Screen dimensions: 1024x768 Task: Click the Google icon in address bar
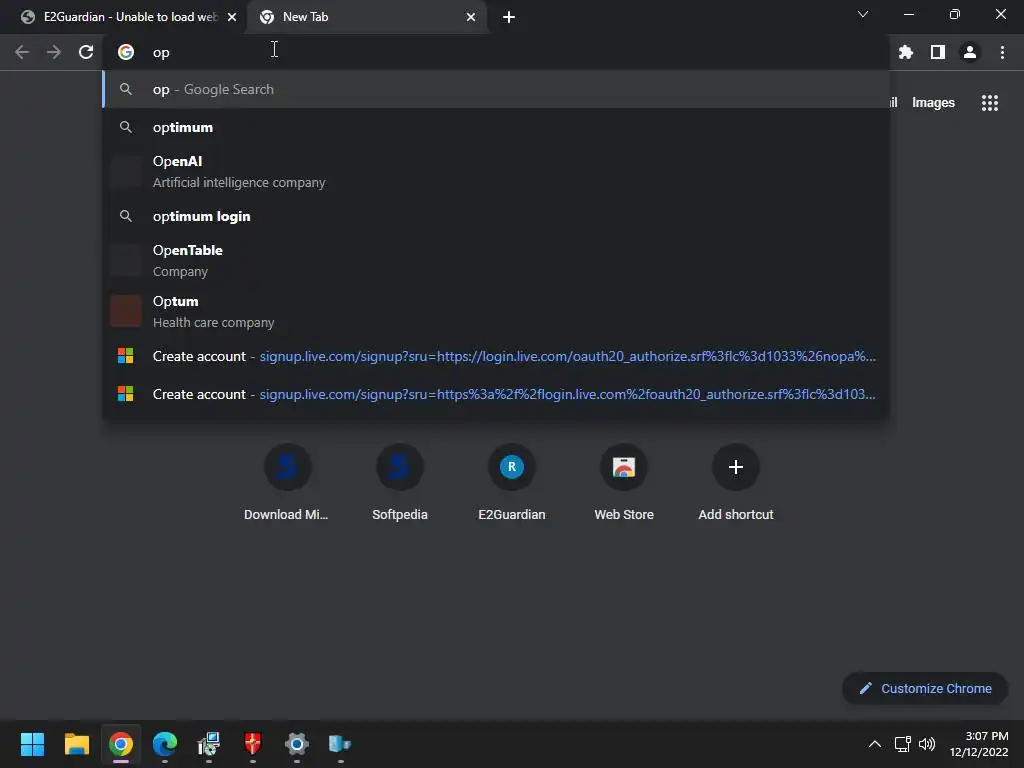pos(126,52)
